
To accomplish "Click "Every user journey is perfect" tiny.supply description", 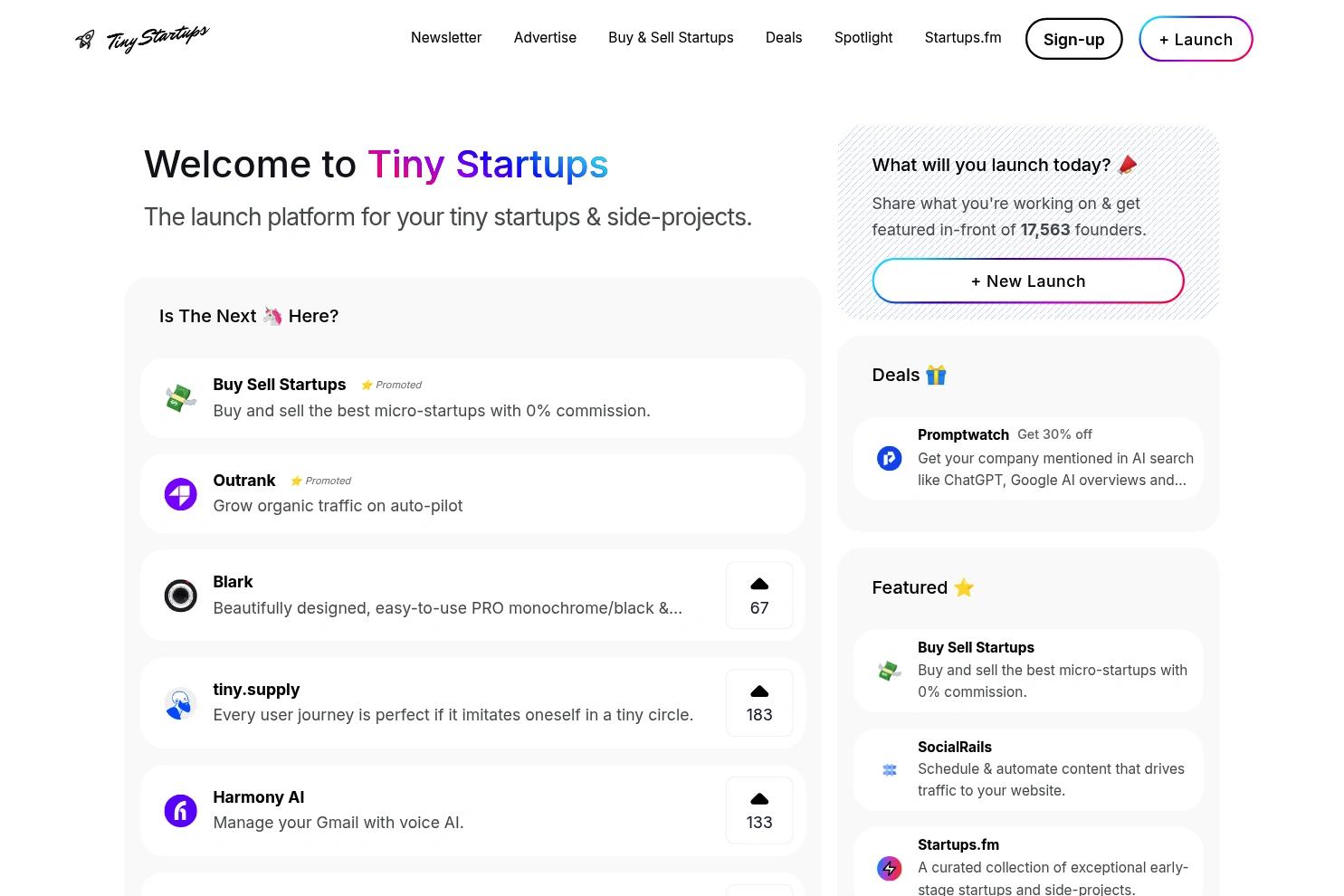I will click(x=453, y=715).
